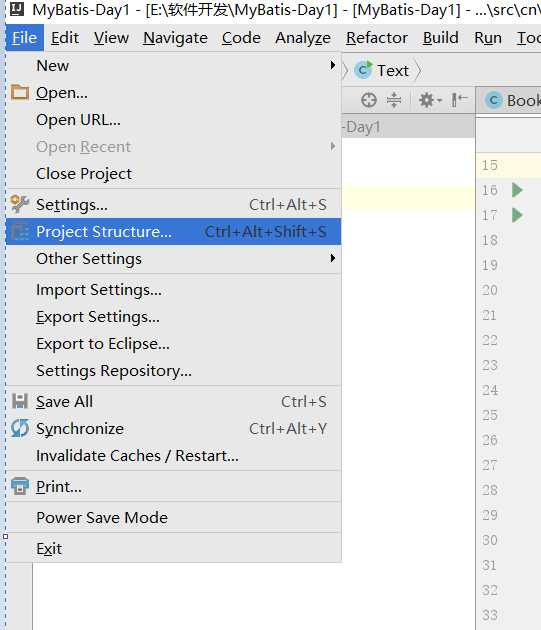Open the Settings menu entry
The height and width of the screenshot is (630, 541).
(x=174, y=205)
